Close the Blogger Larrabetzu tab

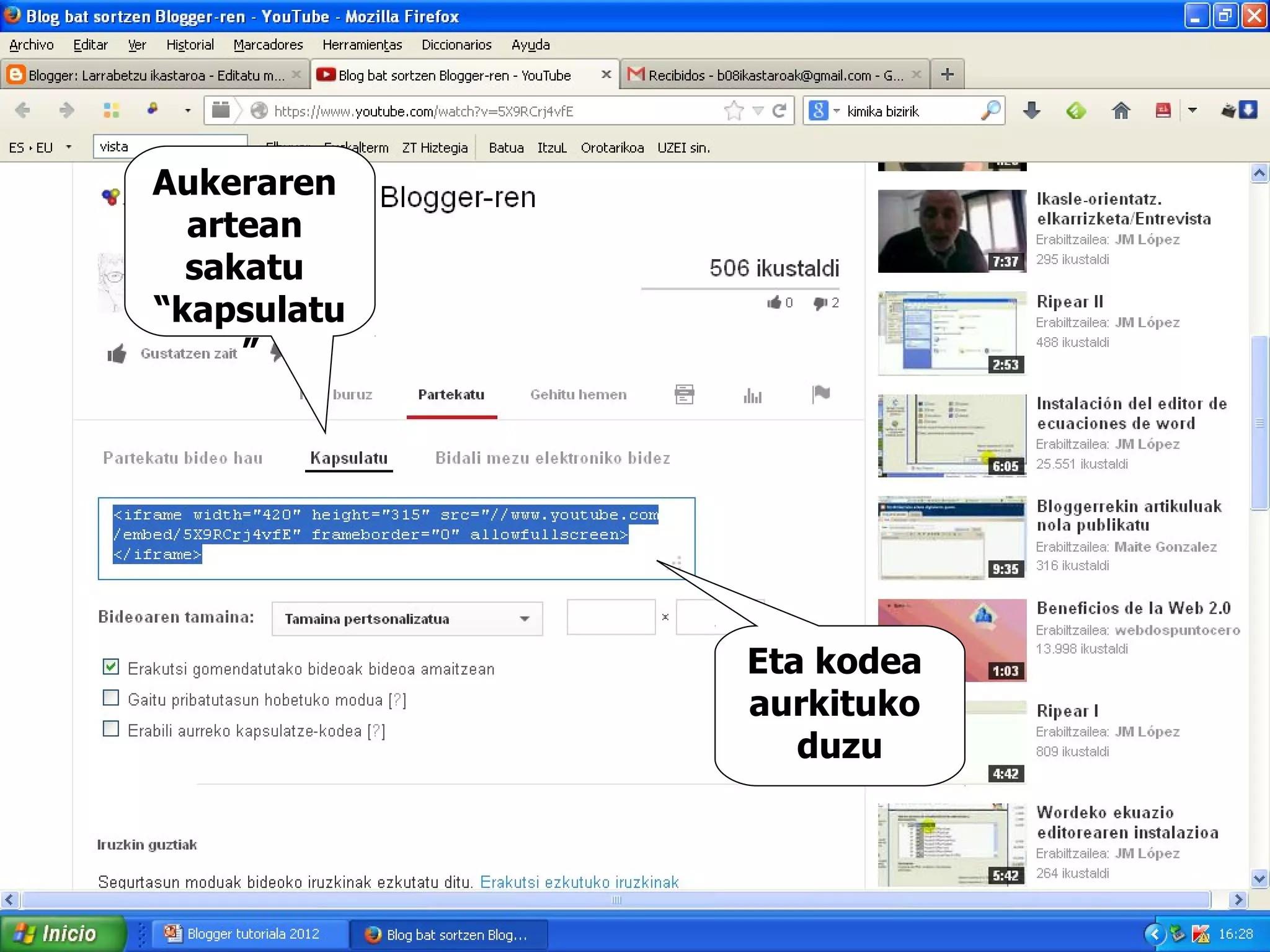point(296,74)
